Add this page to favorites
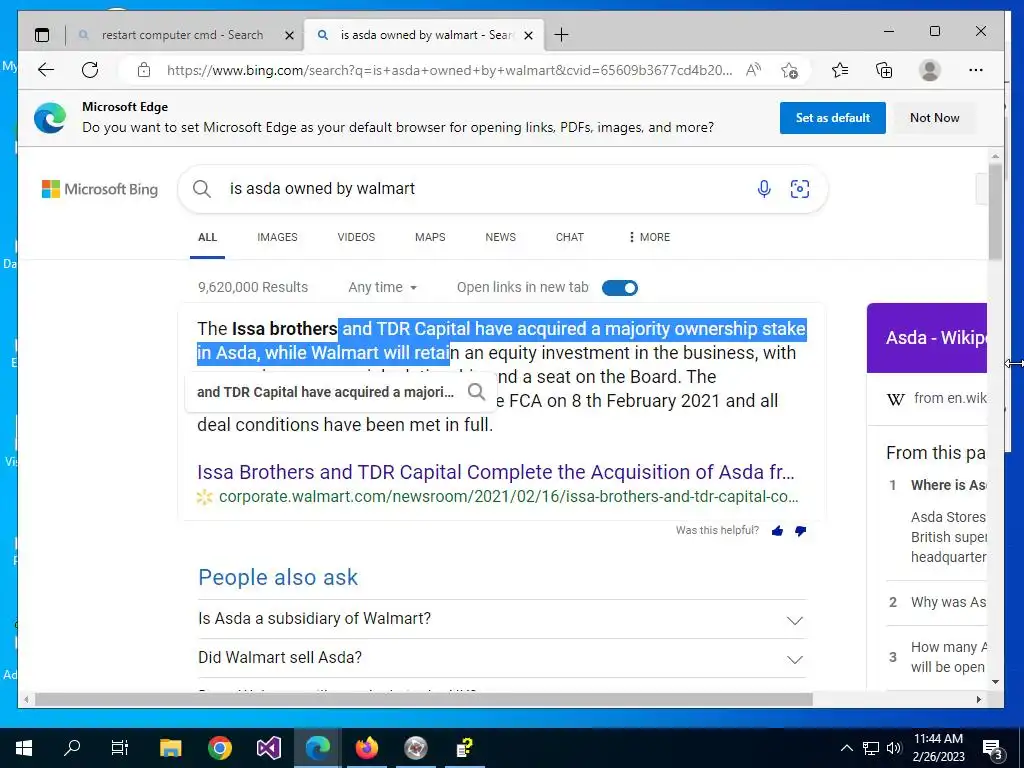This screenshot has width=1024, height=768. 789,70
